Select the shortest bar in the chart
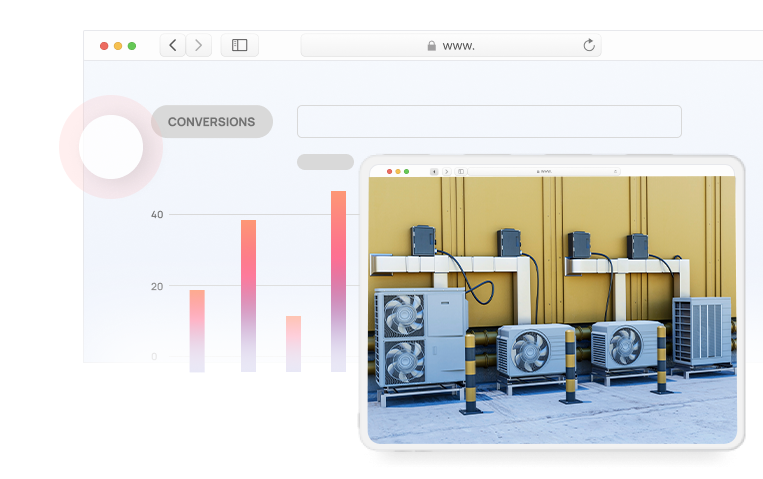The image size is (763, 479). tap(293, 343)
